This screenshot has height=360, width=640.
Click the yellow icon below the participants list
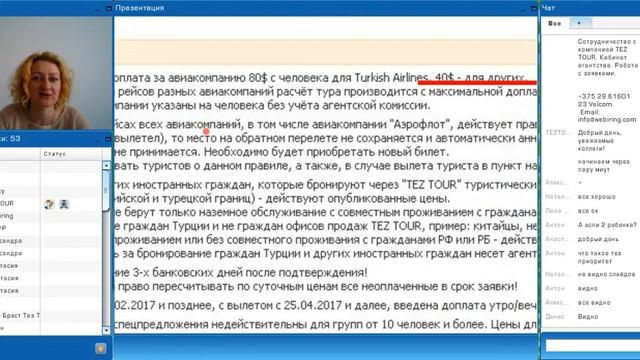point(100,348)
